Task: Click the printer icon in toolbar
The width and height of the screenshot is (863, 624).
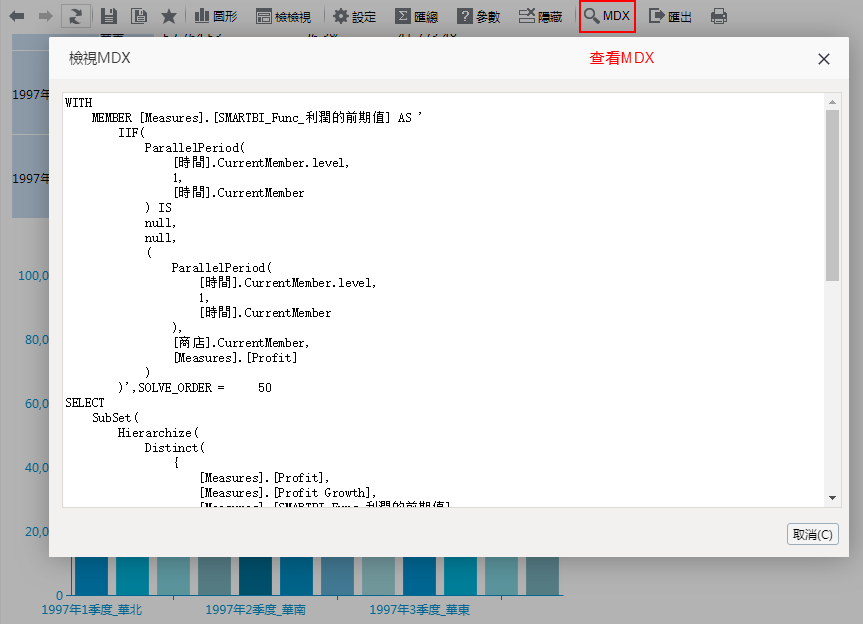Action: 719,16
